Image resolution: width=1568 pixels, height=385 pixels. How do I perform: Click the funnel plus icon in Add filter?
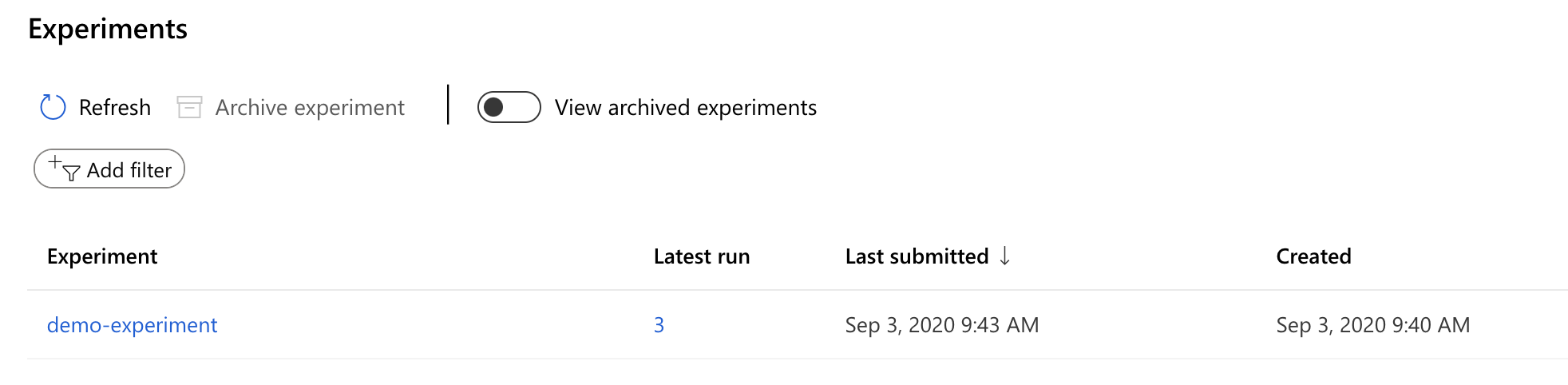point(64,169)
